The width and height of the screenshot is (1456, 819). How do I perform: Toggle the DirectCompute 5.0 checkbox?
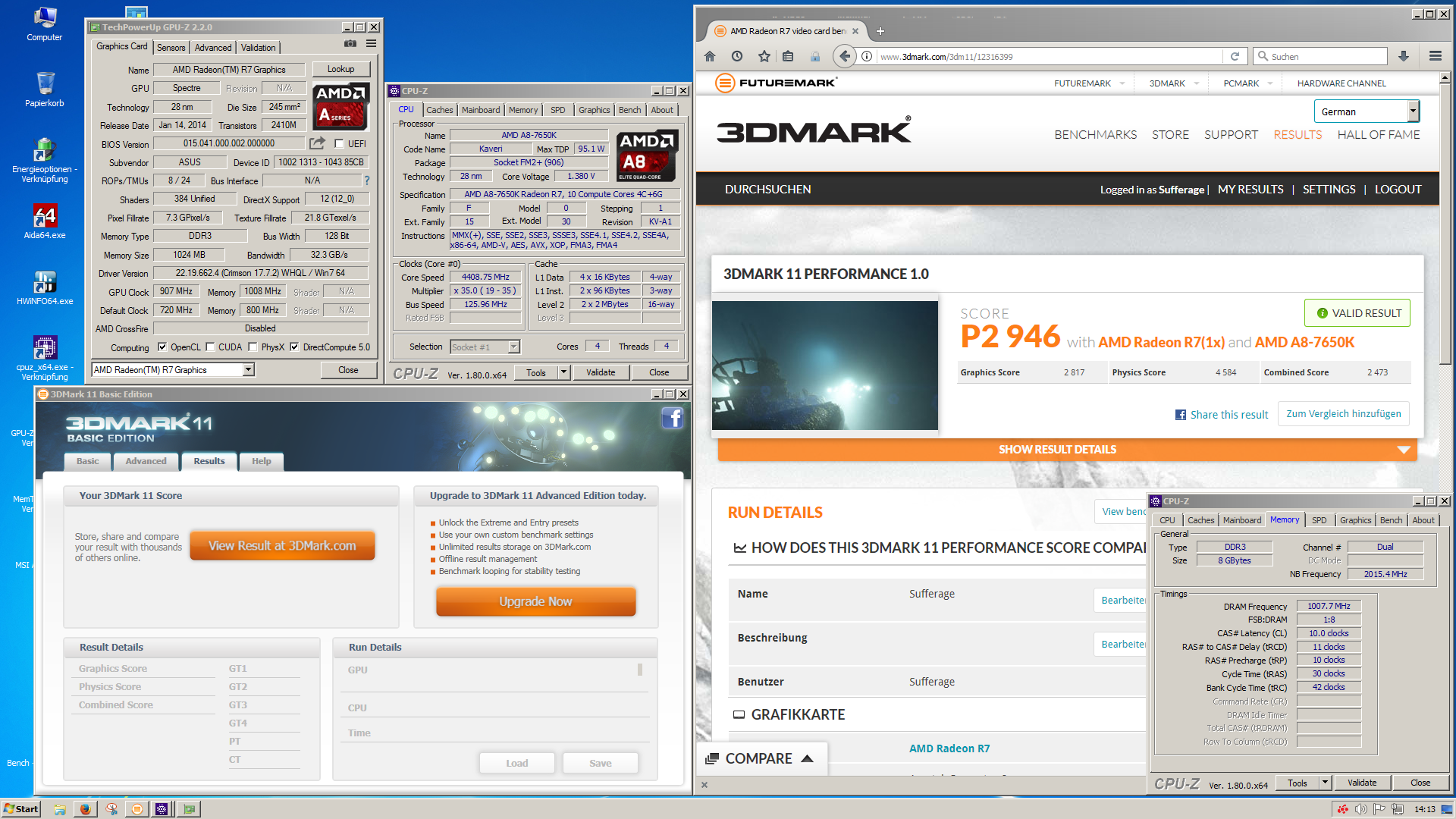click(294, 347)
